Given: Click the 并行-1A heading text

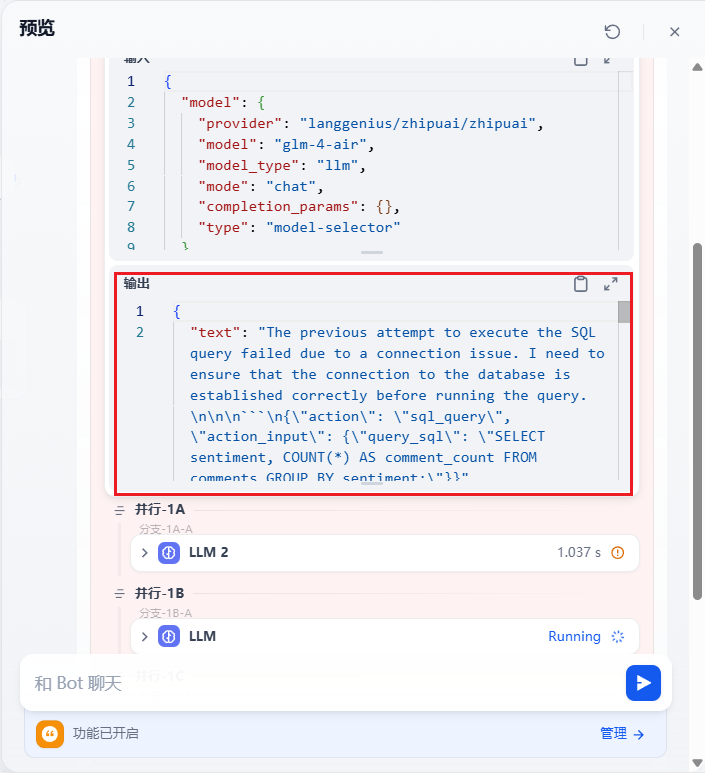Looking at the screenshot, I should 160,510.
